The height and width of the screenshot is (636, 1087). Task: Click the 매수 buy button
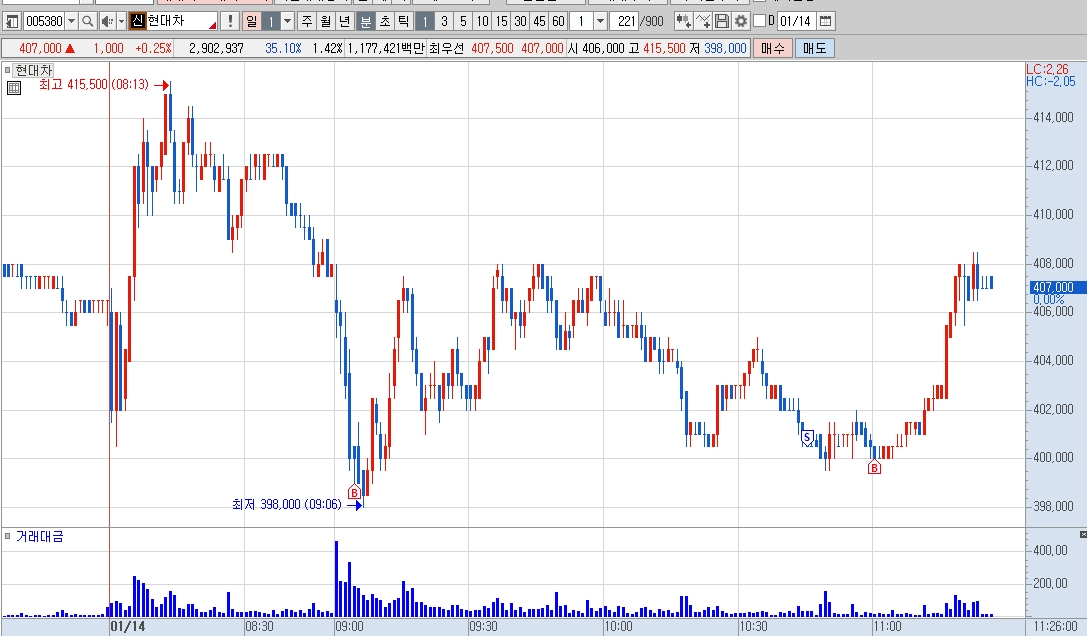pyautogui.click(x=772, y=48)
